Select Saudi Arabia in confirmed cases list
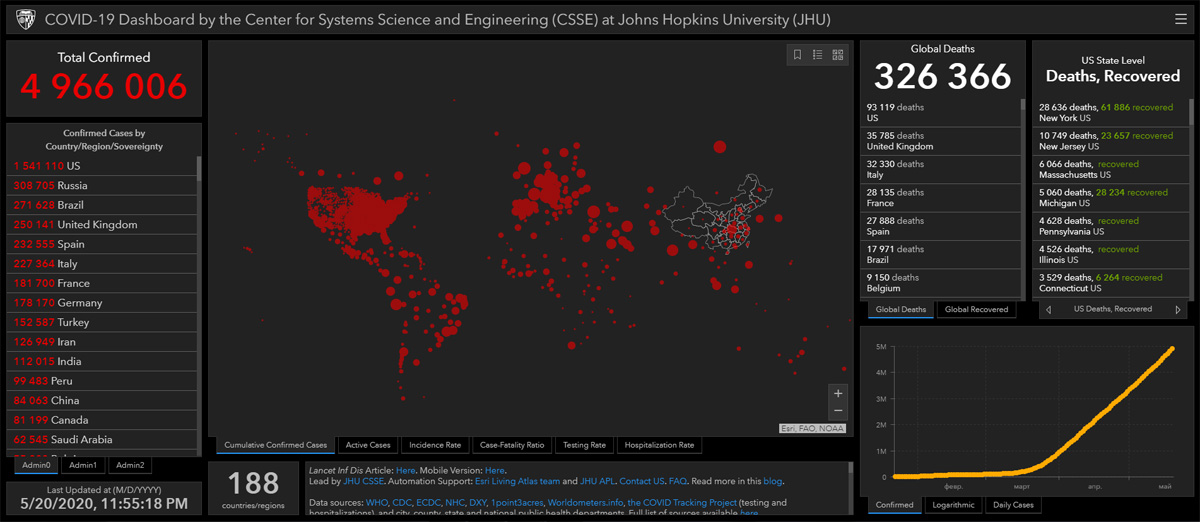The width and height of the screenshot is (1200, 522). (x=103, y=439)
